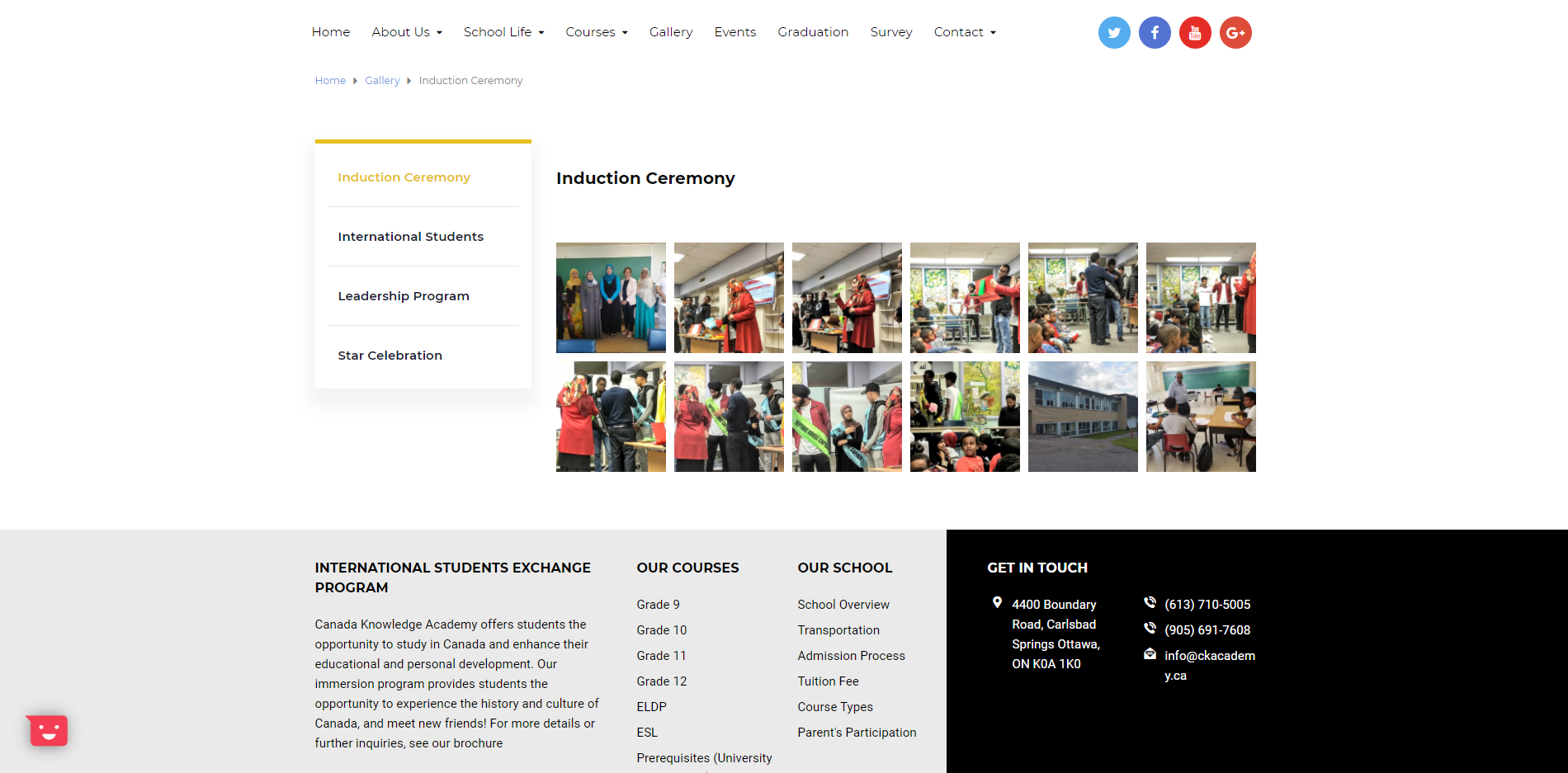Click Home in the breadcrumb trail

330,81
